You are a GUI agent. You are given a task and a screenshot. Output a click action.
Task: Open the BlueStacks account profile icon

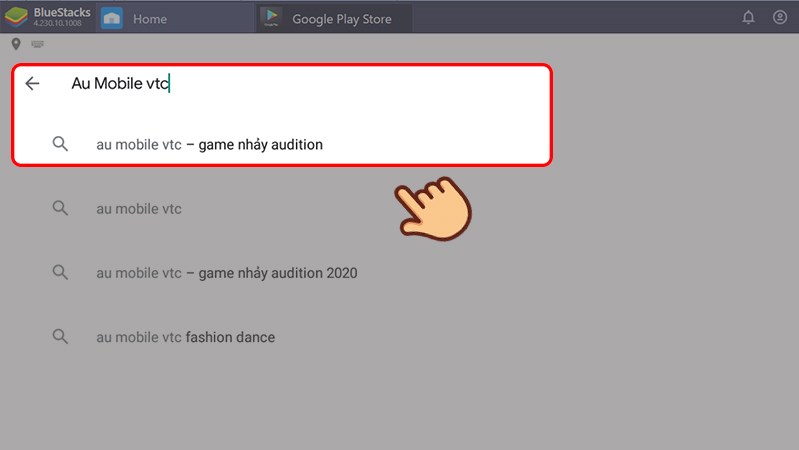coord(780,17)
